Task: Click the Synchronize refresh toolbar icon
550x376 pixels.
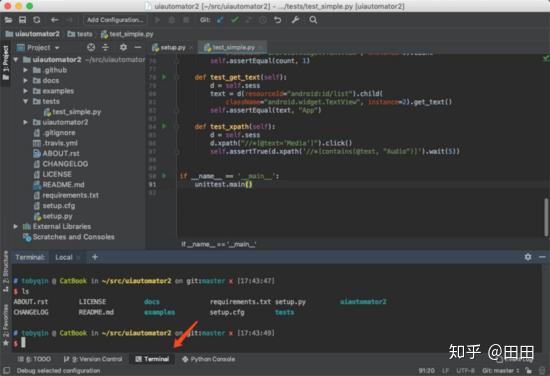Action: point(37,20)
